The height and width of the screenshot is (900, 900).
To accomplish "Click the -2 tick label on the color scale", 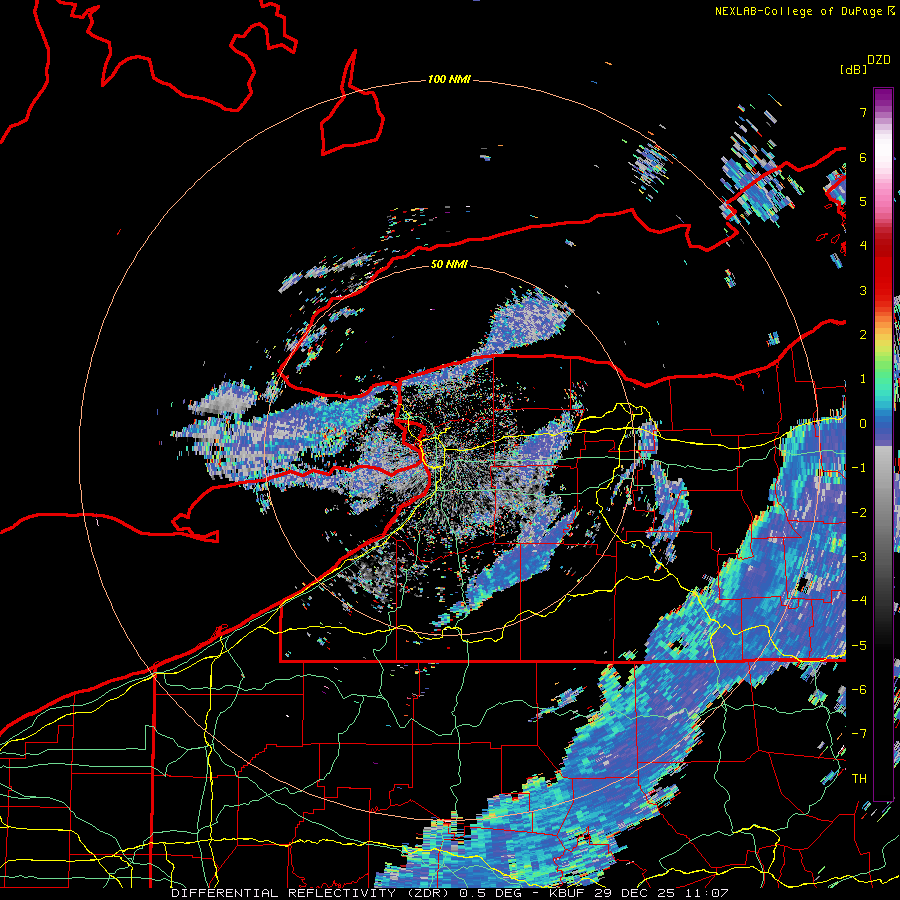I will pos(859,513).
